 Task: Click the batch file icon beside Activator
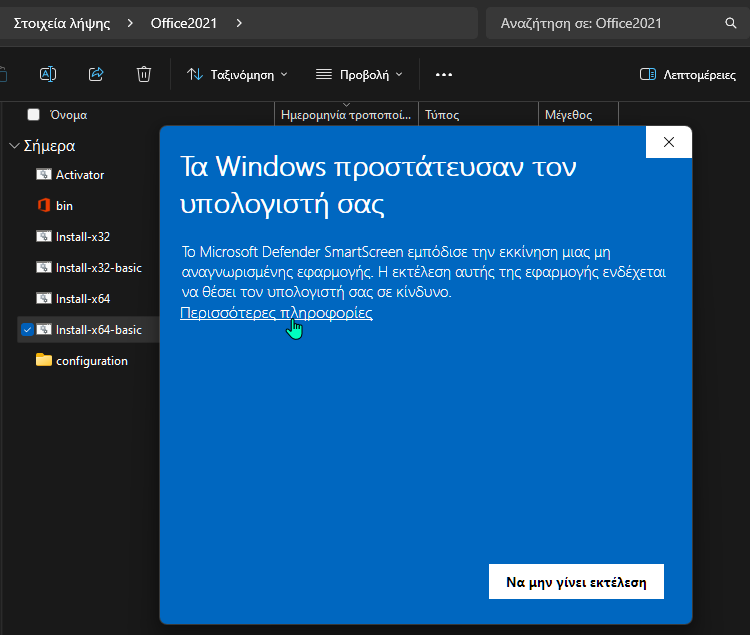[44, 174]
